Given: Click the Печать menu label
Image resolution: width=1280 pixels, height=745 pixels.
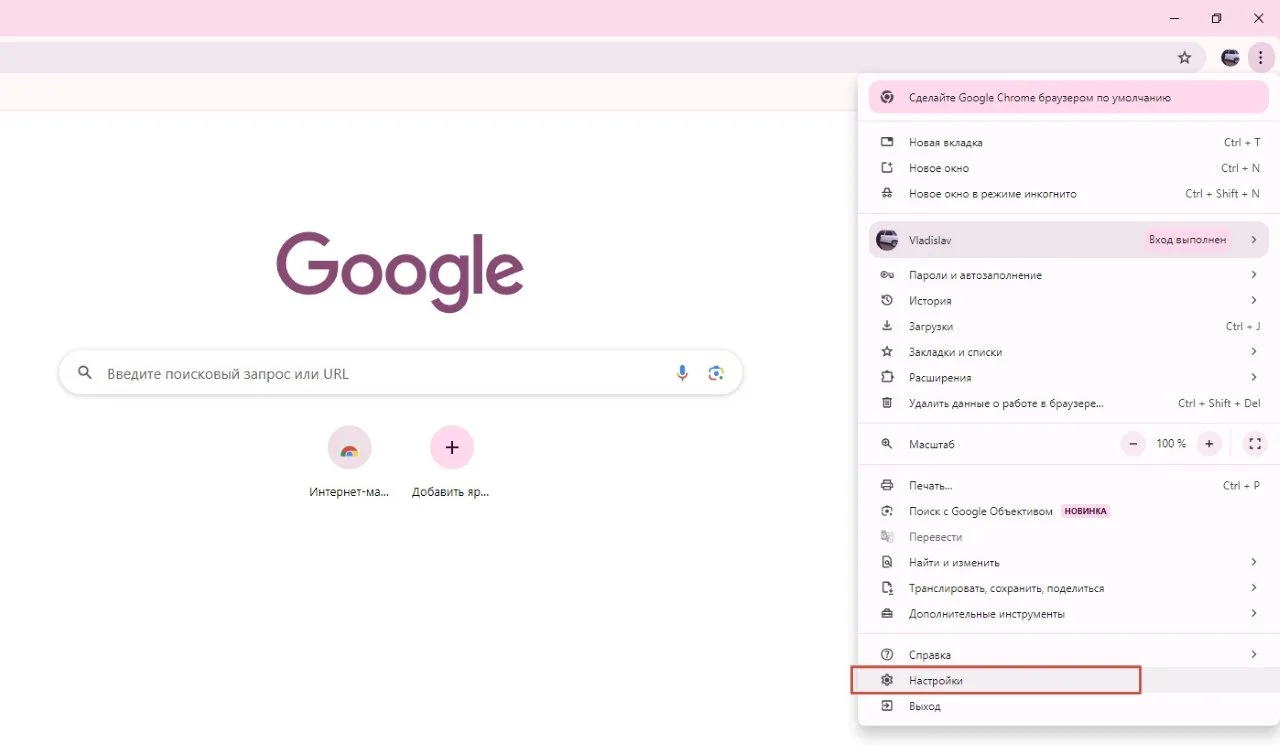Looking at the screenshot, I should click(x=930, y=486).
